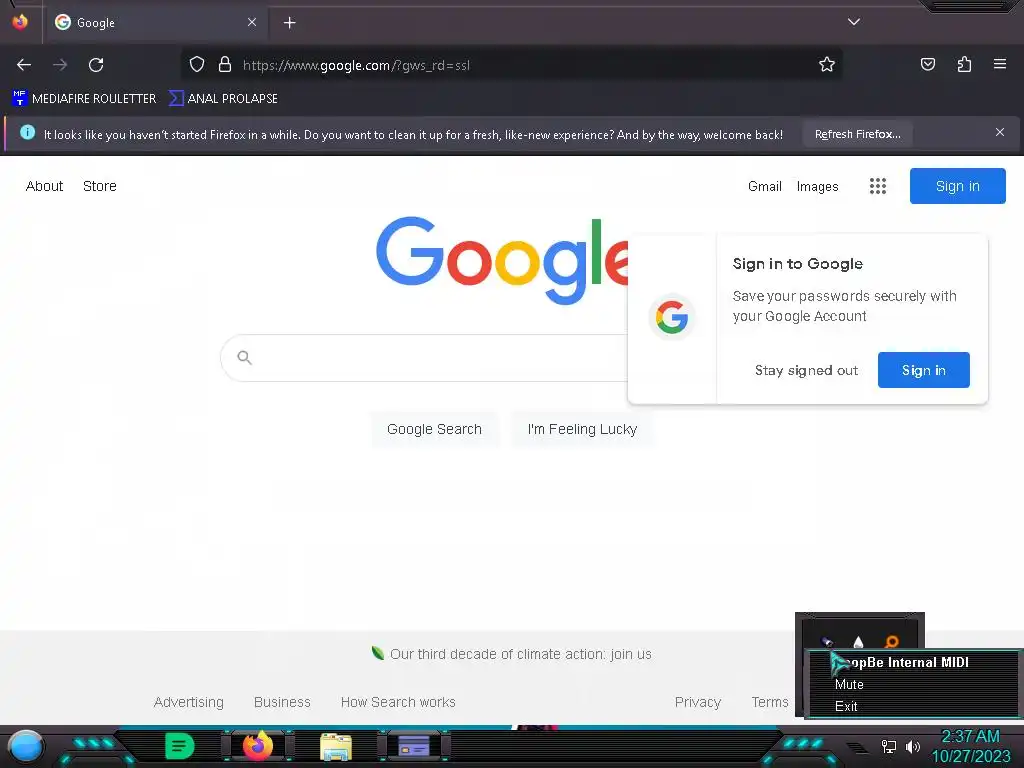Image resolution: width=1024 pixels, height=768 pixels.
Task: Click the Google Search button
Action: pos(434,429)
